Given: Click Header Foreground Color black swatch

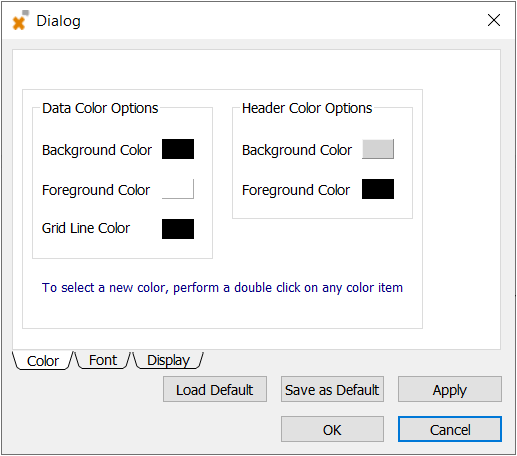Looking at the screenshot, I should [378, 189].
